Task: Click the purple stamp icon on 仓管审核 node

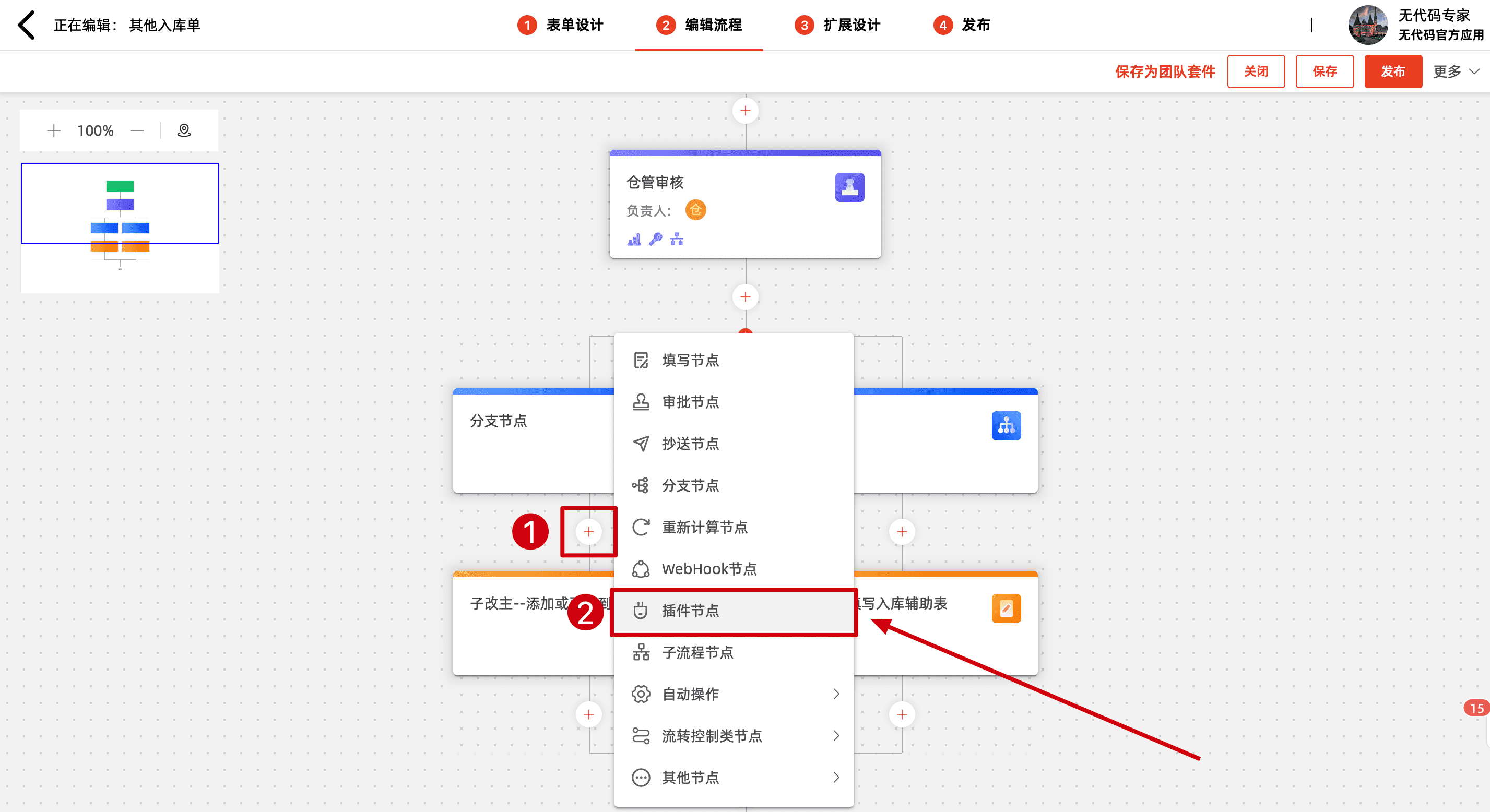Action: 849,187
